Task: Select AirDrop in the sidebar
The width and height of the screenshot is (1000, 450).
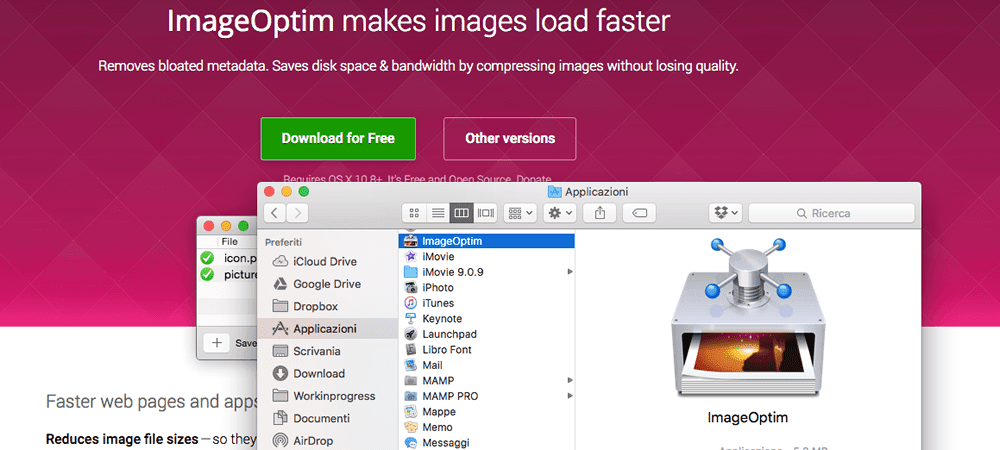Action: [327, 440]
